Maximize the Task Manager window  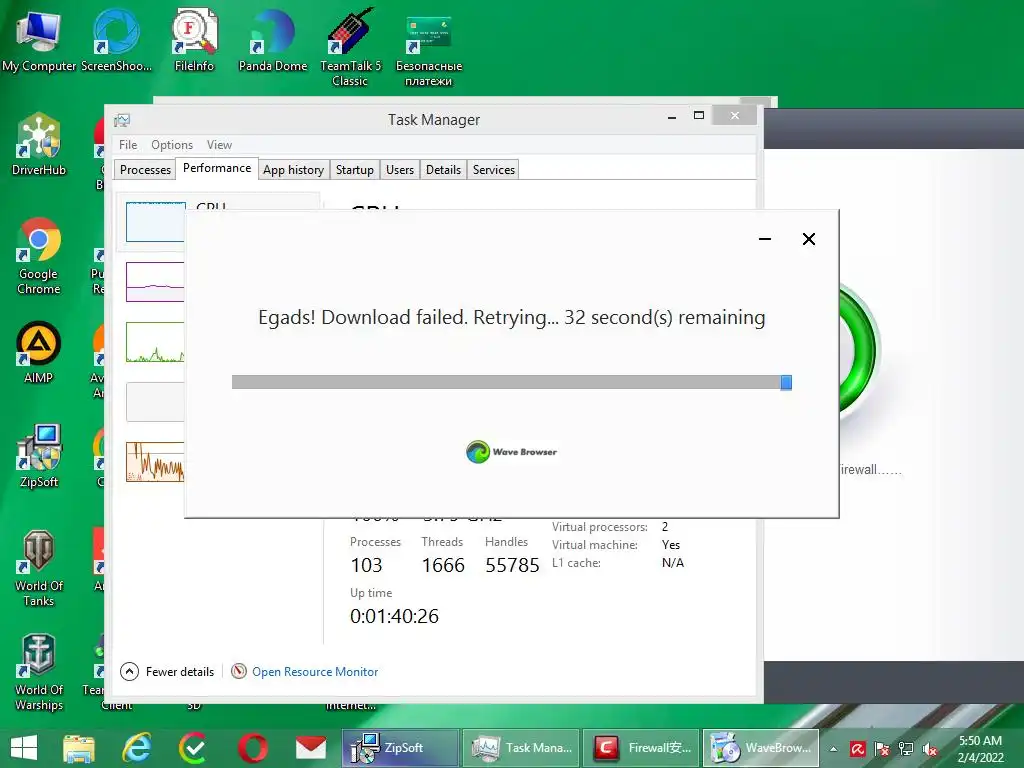click(x=699, y=116)
